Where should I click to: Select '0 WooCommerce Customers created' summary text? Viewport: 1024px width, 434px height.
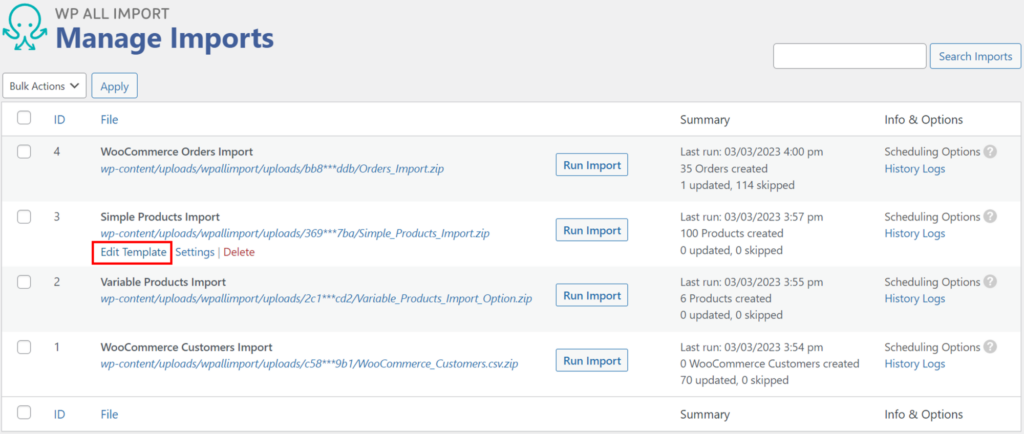(x=769, y=364)
